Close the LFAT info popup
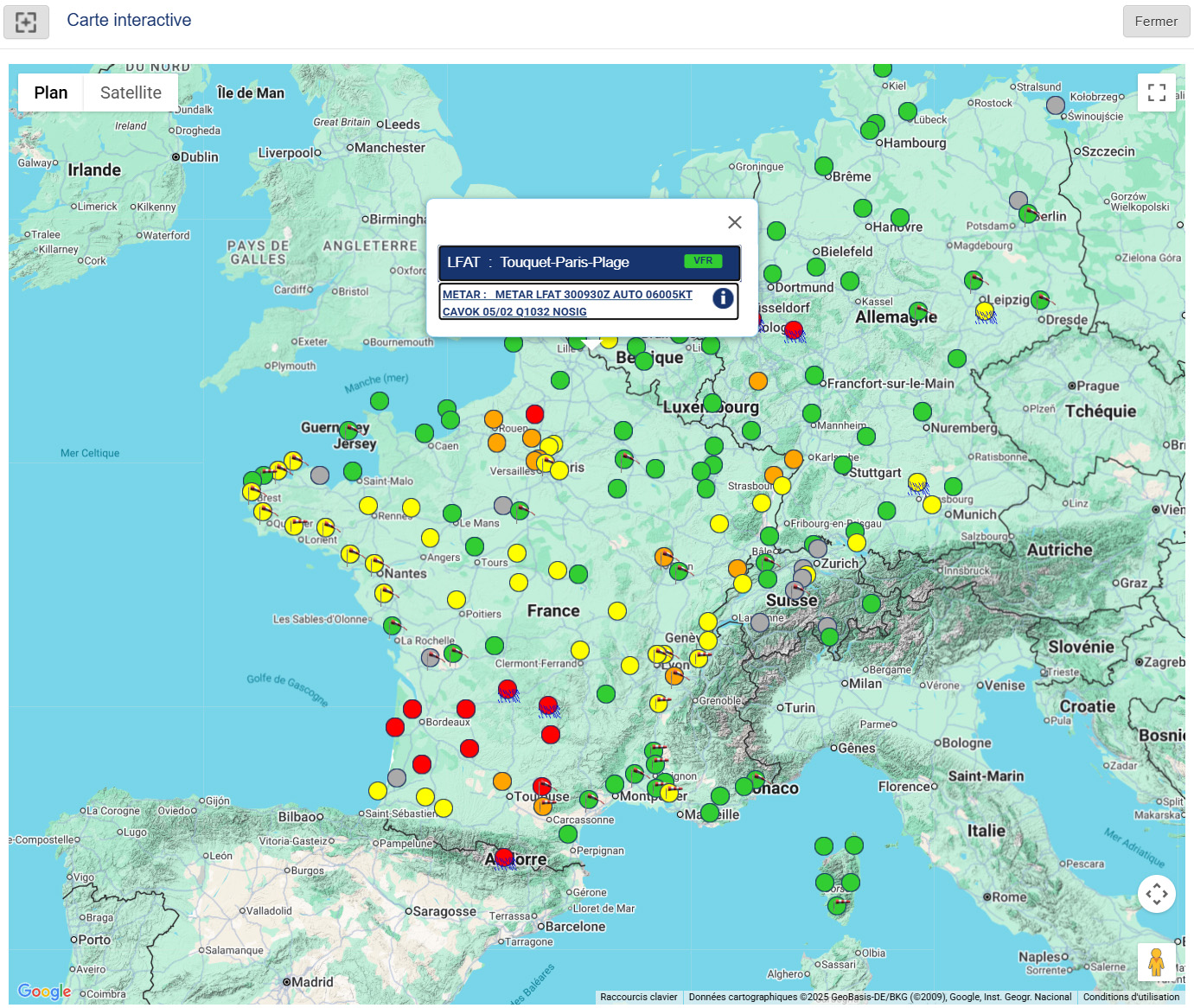The image size is (1194, 1008). tap(735, 222)
